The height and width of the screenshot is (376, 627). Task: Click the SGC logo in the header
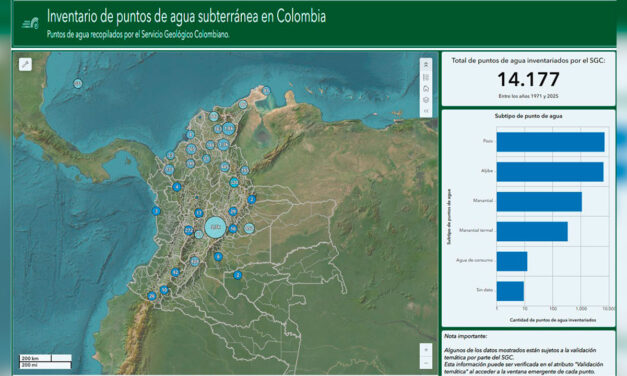[x=30, y=23]
